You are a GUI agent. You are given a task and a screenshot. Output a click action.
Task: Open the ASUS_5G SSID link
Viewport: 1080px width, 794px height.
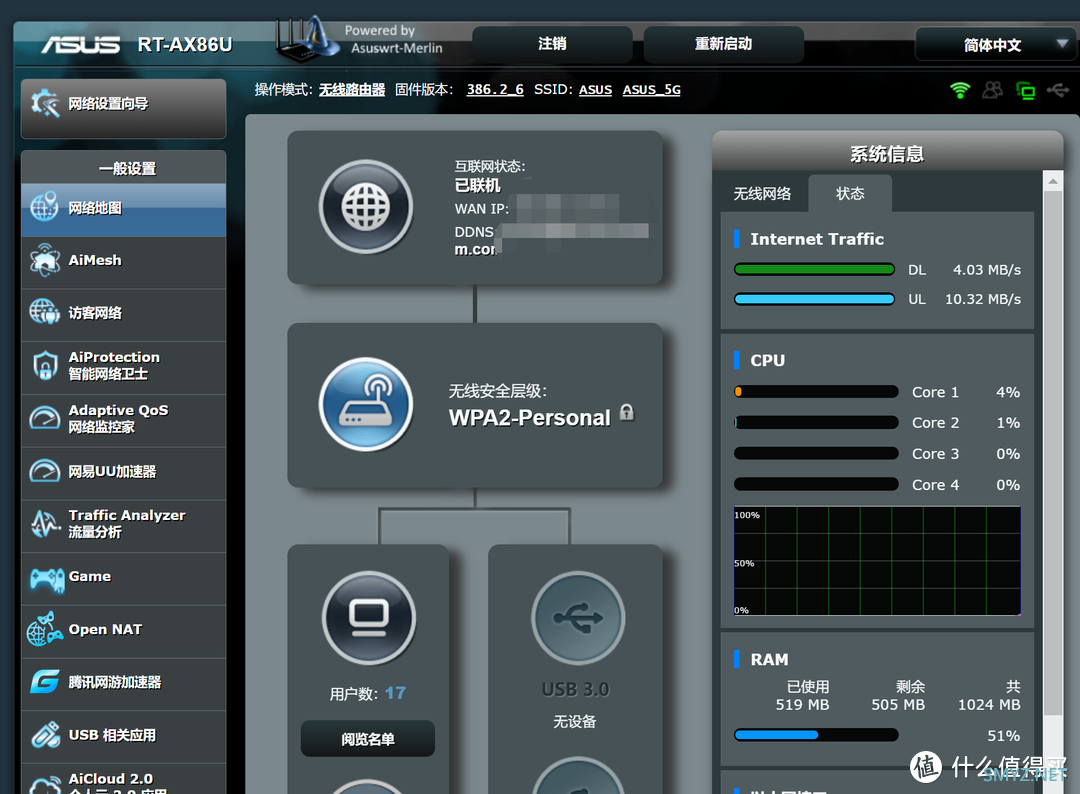652,90
